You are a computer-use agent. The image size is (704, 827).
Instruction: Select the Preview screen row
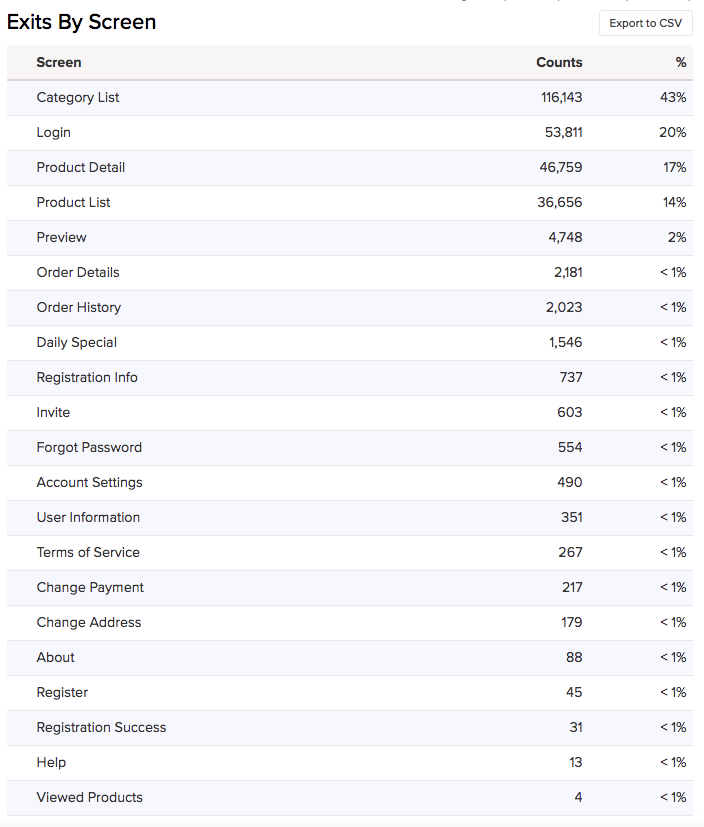[62, 237]
